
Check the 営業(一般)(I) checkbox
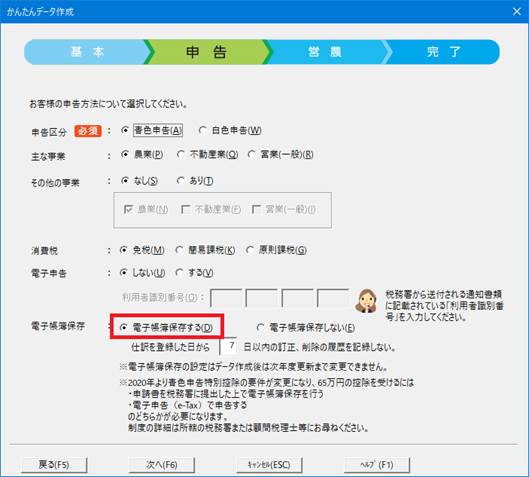point(284,209)
